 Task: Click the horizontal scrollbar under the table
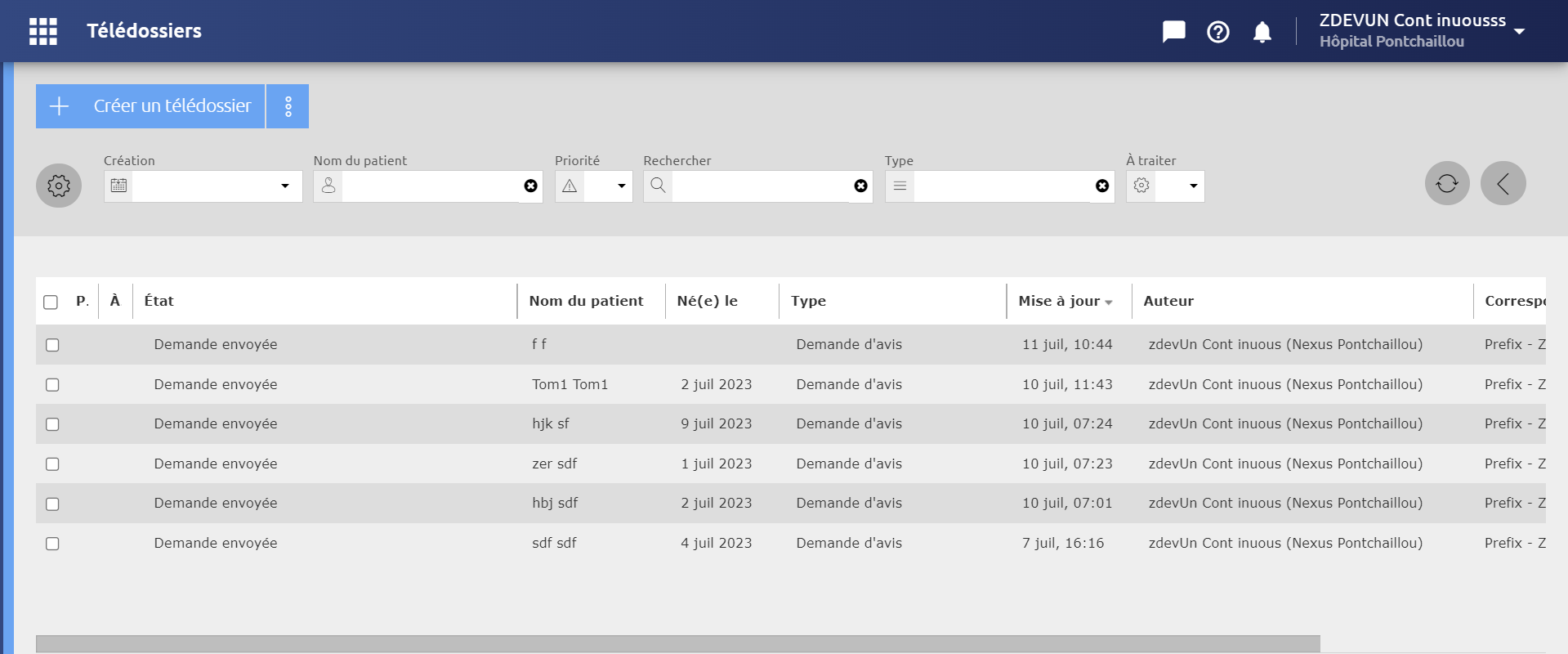(678, 644)
